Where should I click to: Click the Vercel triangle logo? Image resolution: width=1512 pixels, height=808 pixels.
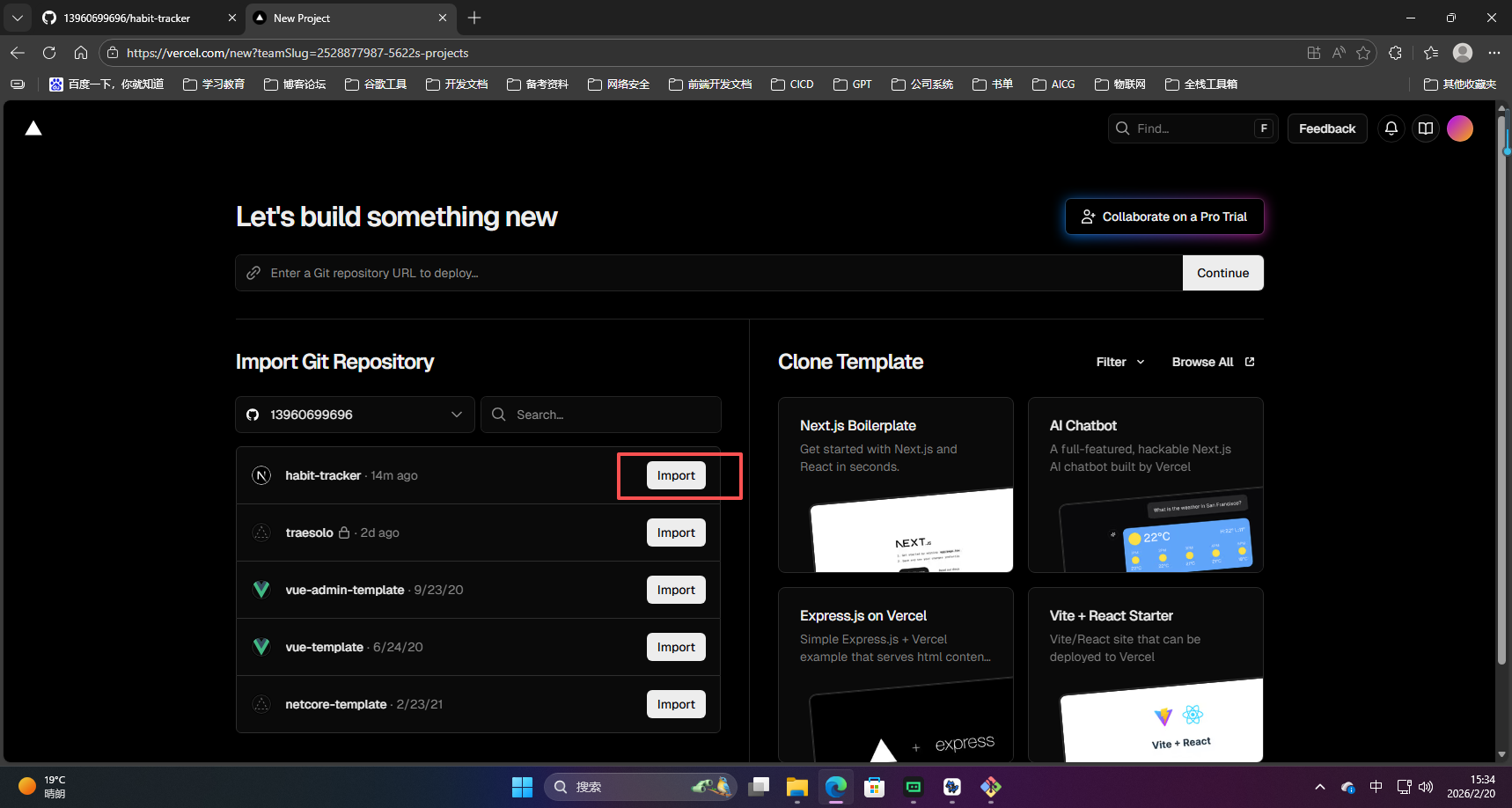click(x=33, y=129)
